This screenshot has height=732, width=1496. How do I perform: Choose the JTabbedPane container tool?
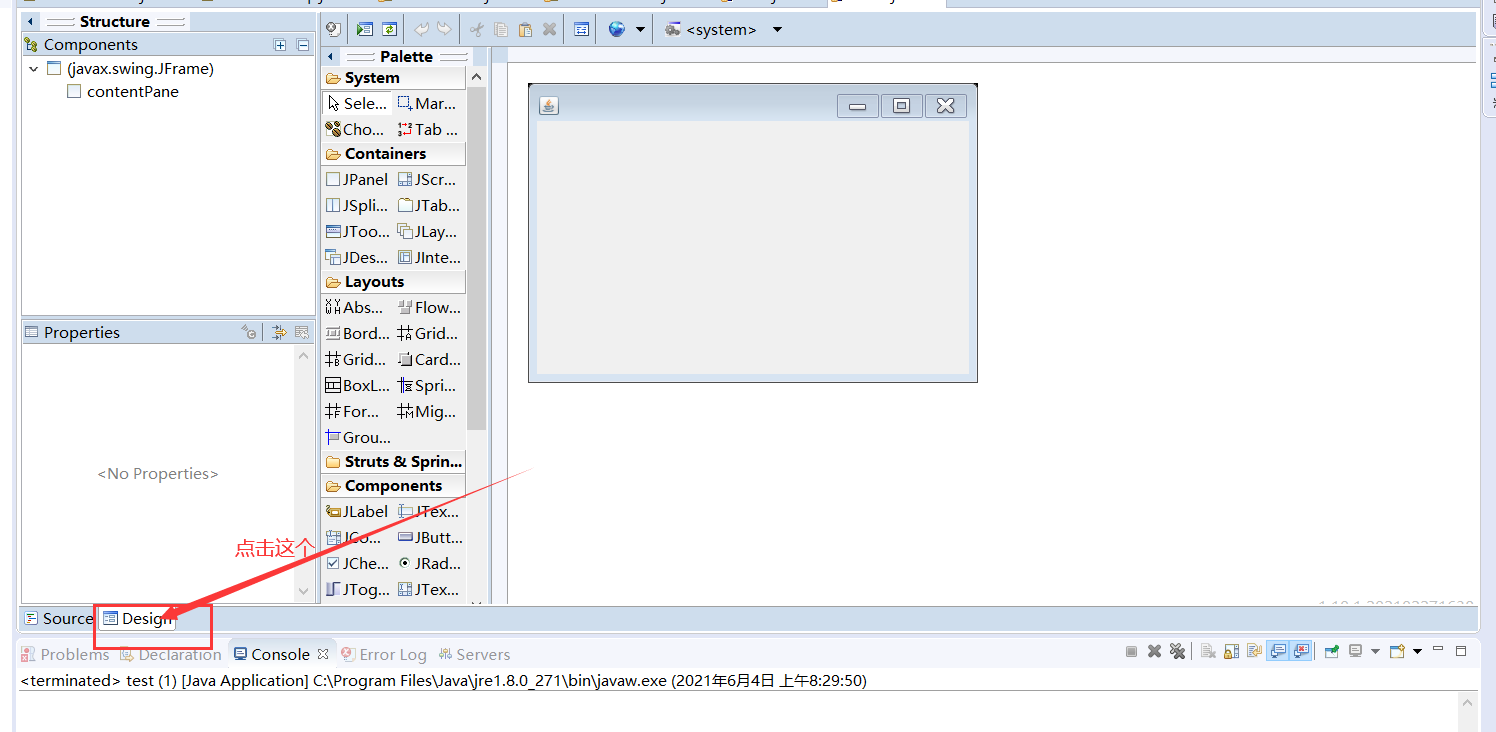tap(429, 205)
